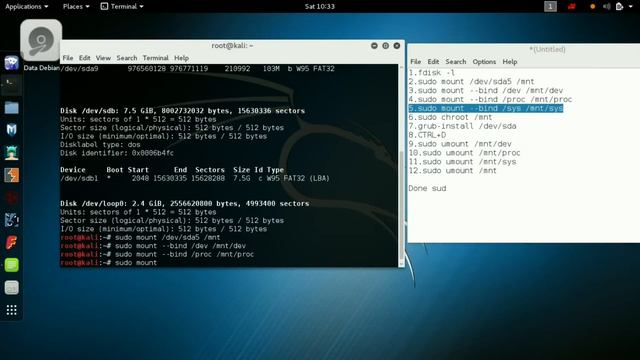The image size is (640, 360).
Task: Open the terminal Search menu
Action: [x=127, y=58]
